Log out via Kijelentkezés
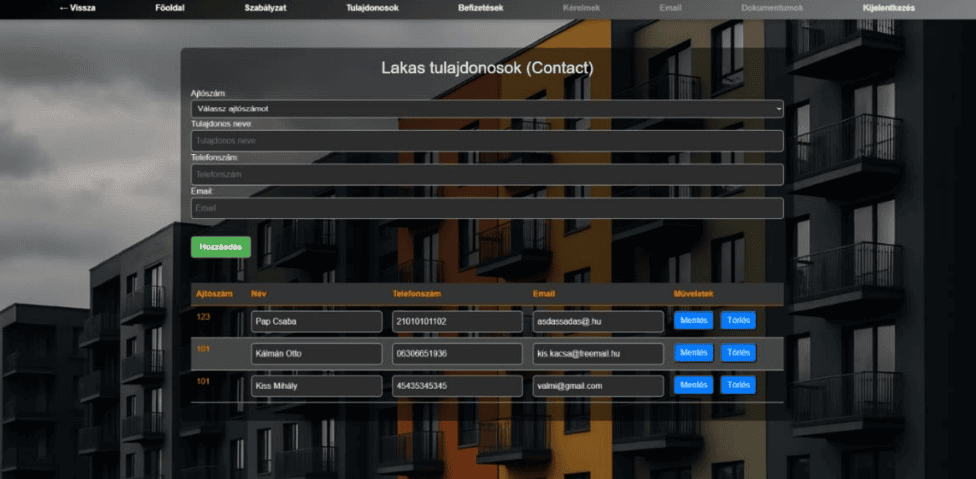 coord(888,8)
